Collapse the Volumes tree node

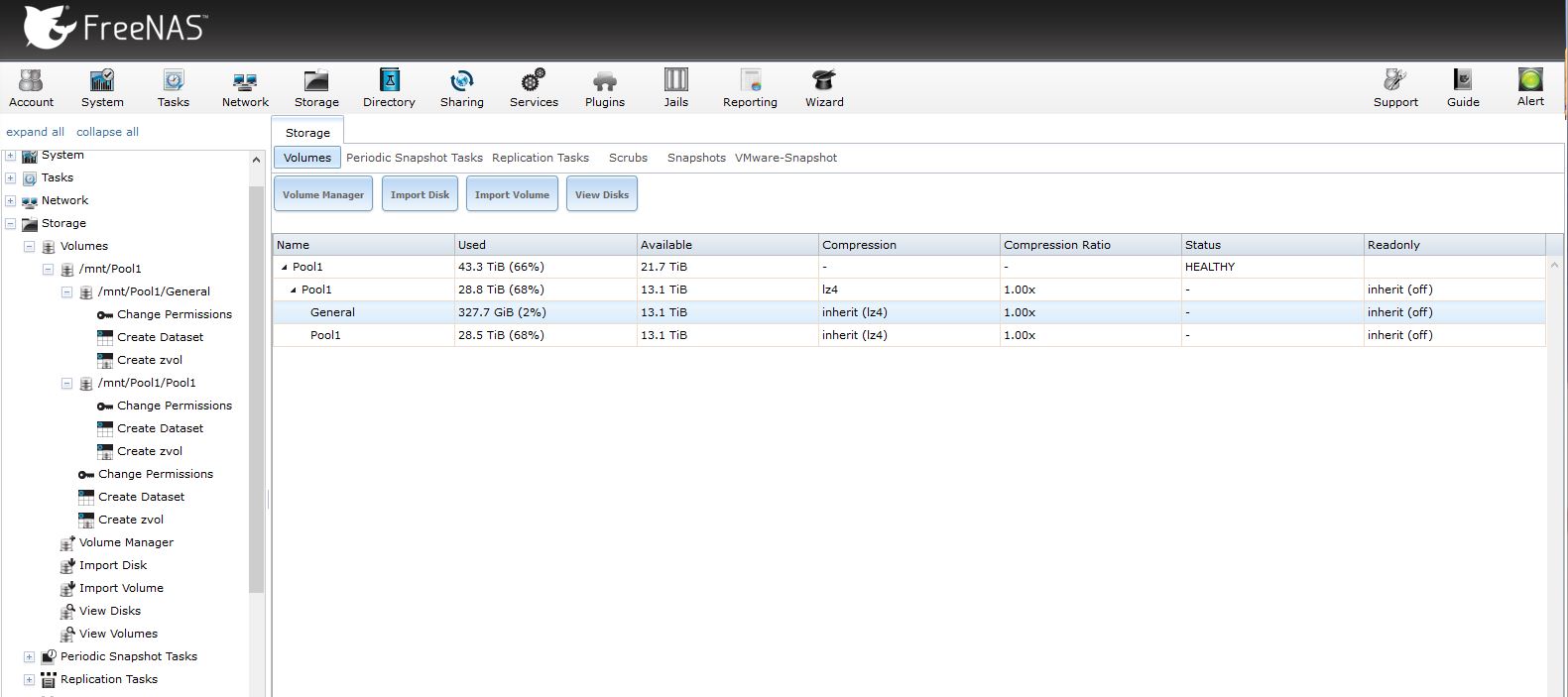(x=29, y=246)
